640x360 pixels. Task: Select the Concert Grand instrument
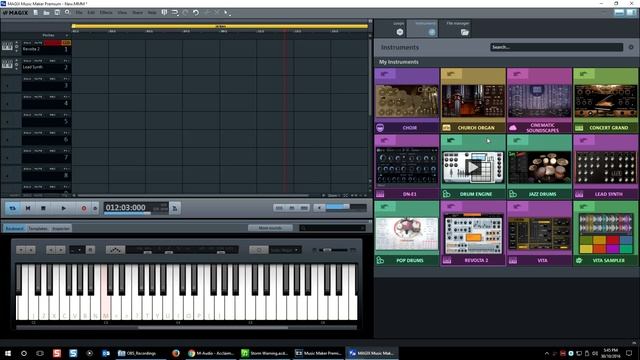click(x=605, y=100)
